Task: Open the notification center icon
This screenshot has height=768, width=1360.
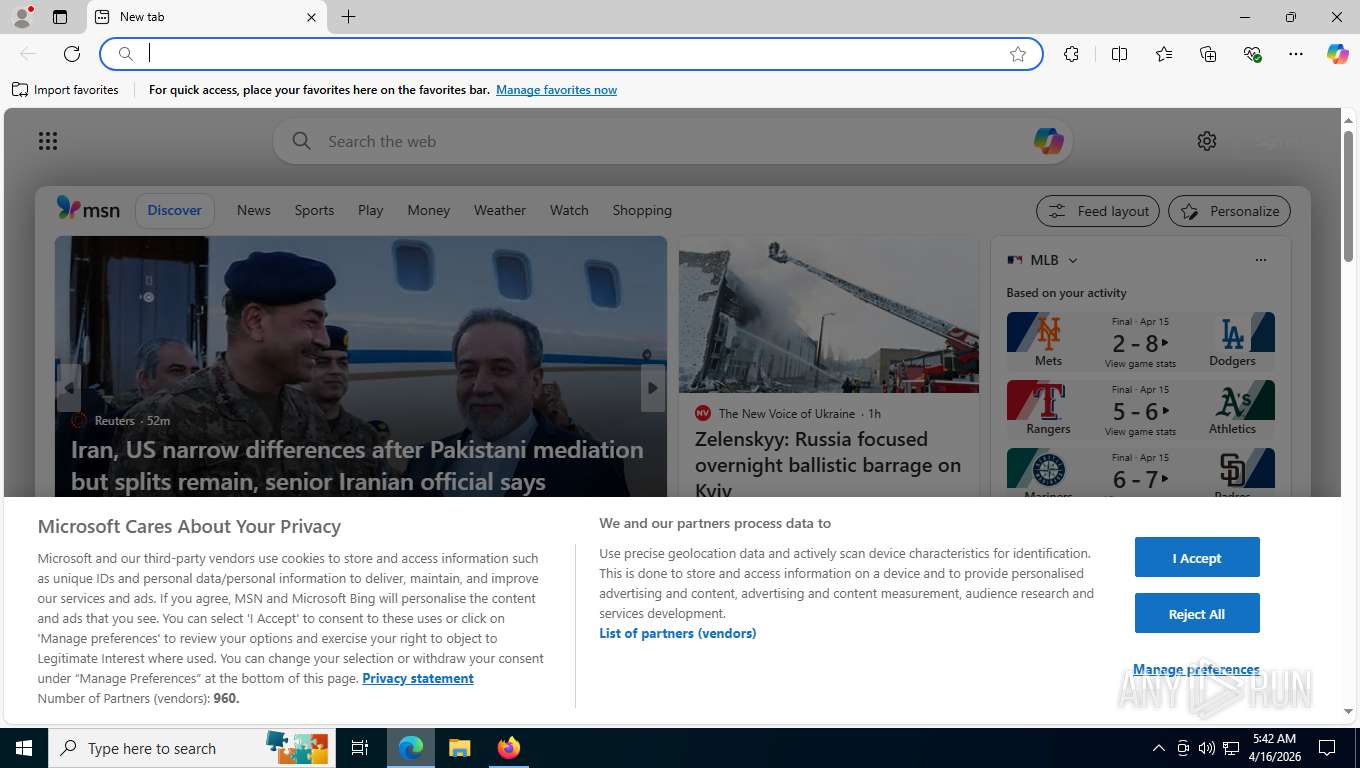Action: pos(1327,748)
